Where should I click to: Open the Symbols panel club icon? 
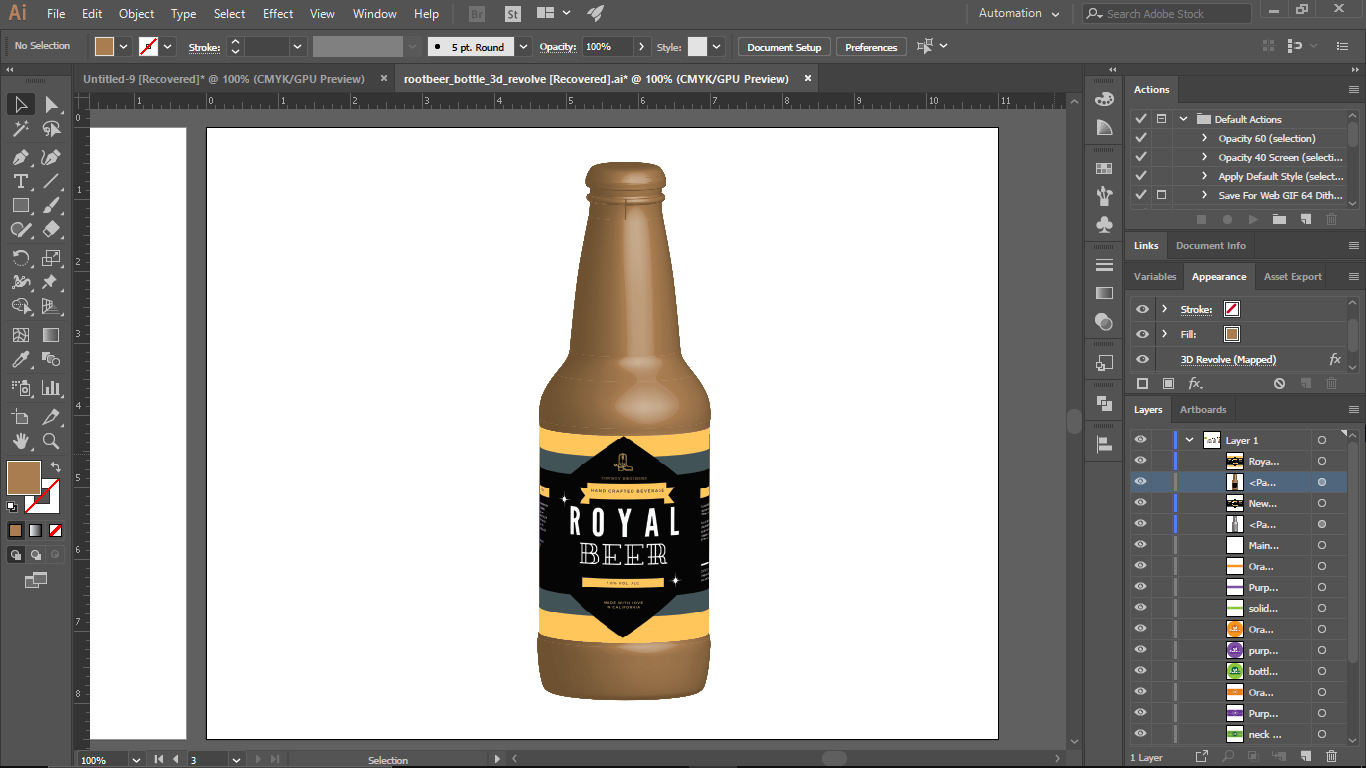pos(1104,225)
